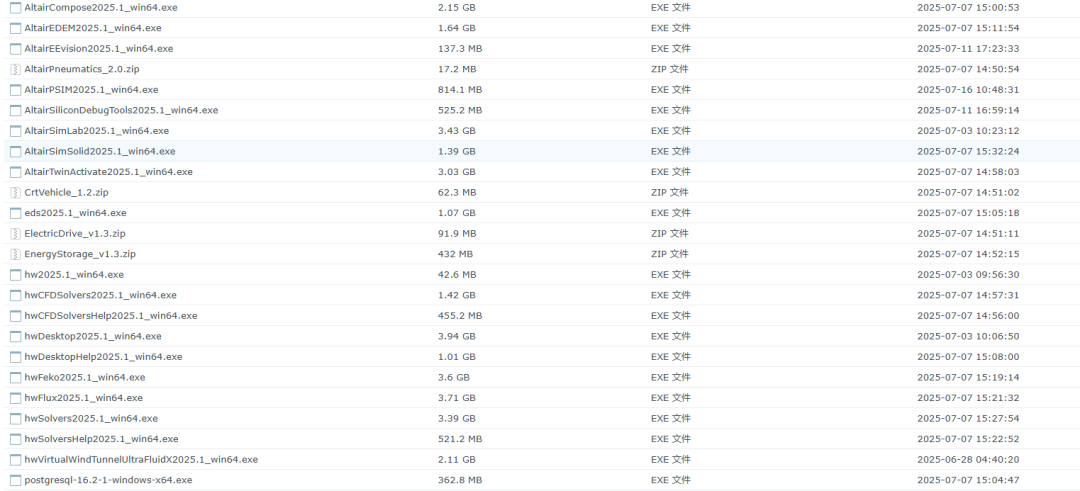1080x491 pixels.
Task: Select file name hwFeko2025.1_win64.exe
Action: 85,377
